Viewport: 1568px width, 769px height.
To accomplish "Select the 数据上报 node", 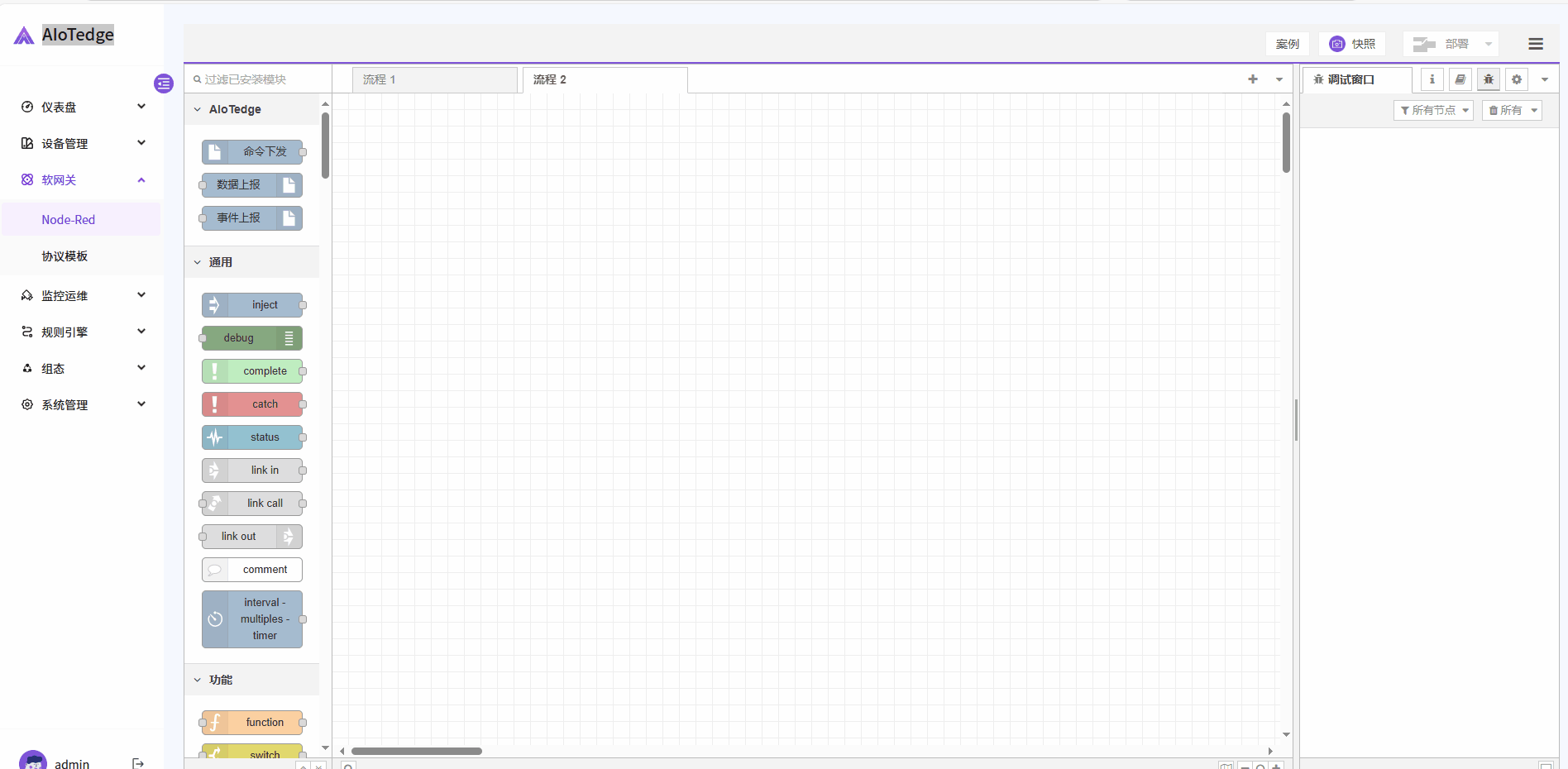I will click(x=252, y=185).
